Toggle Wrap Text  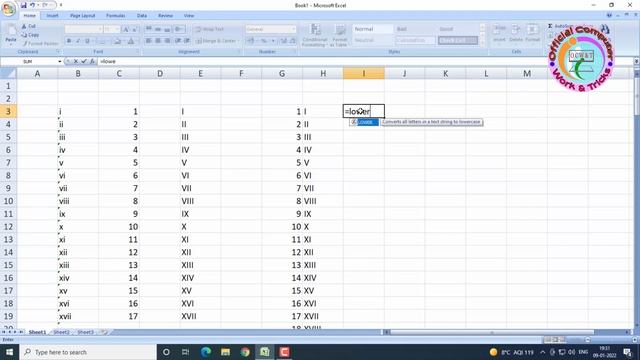pyautogui.click(x=209, y=29)
